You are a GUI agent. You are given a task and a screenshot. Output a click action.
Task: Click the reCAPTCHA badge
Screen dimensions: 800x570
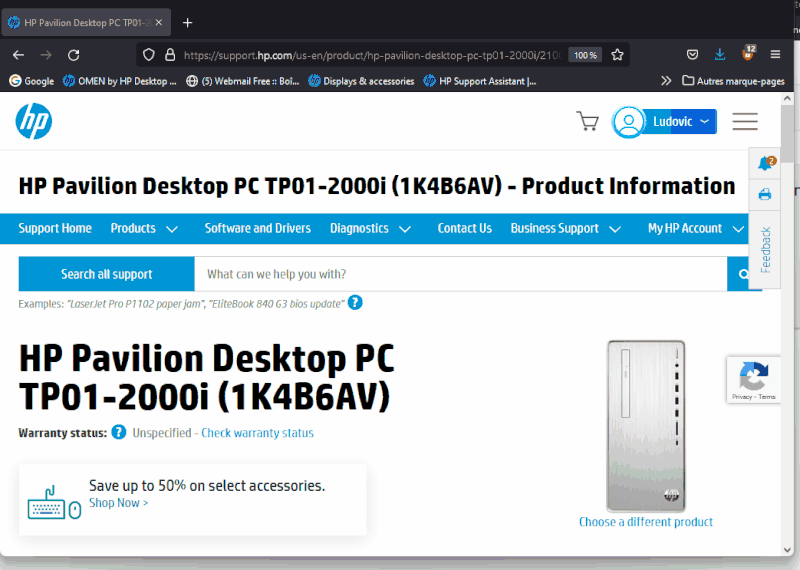point(754,380)
